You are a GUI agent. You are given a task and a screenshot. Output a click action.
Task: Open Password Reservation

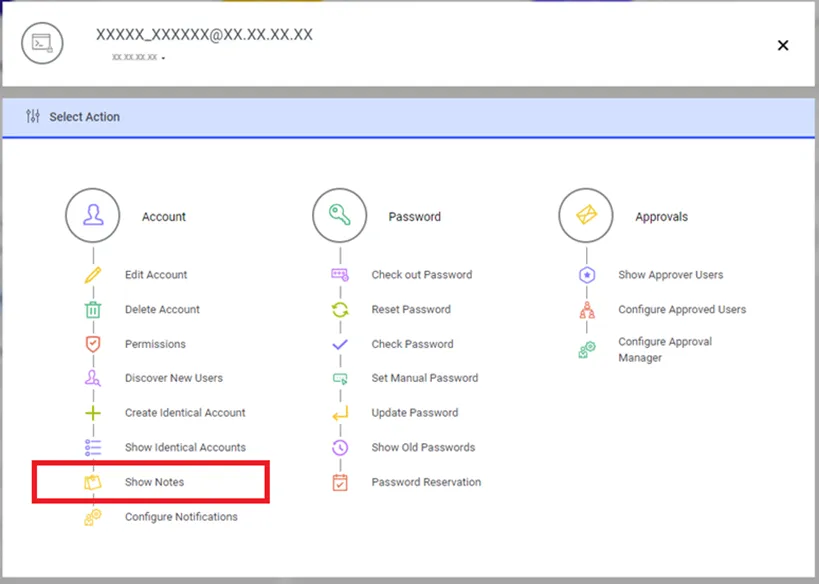[426, 482]
